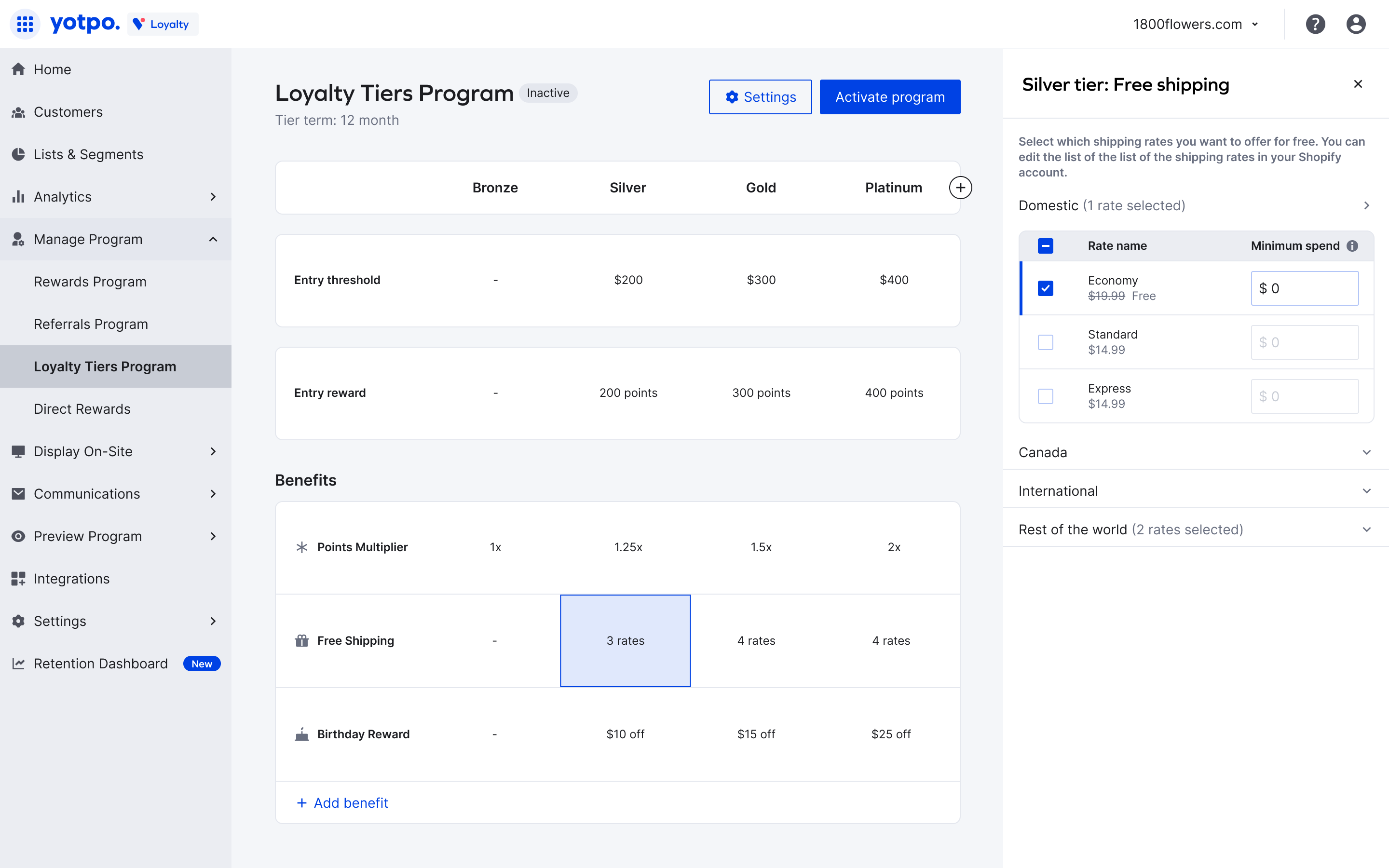
Task: Click the Home house icon
Action: click(x=18, y=69)
